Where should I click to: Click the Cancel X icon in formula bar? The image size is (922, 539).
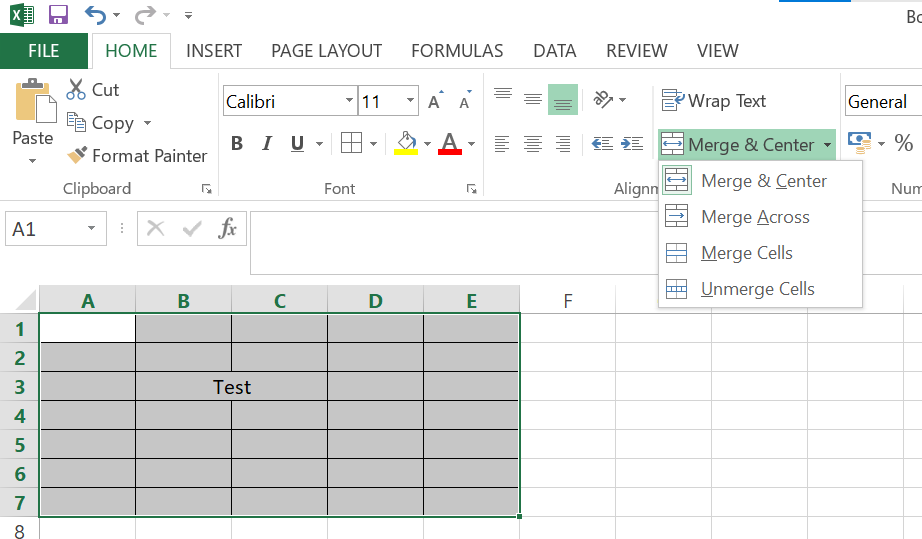point(155,228)
